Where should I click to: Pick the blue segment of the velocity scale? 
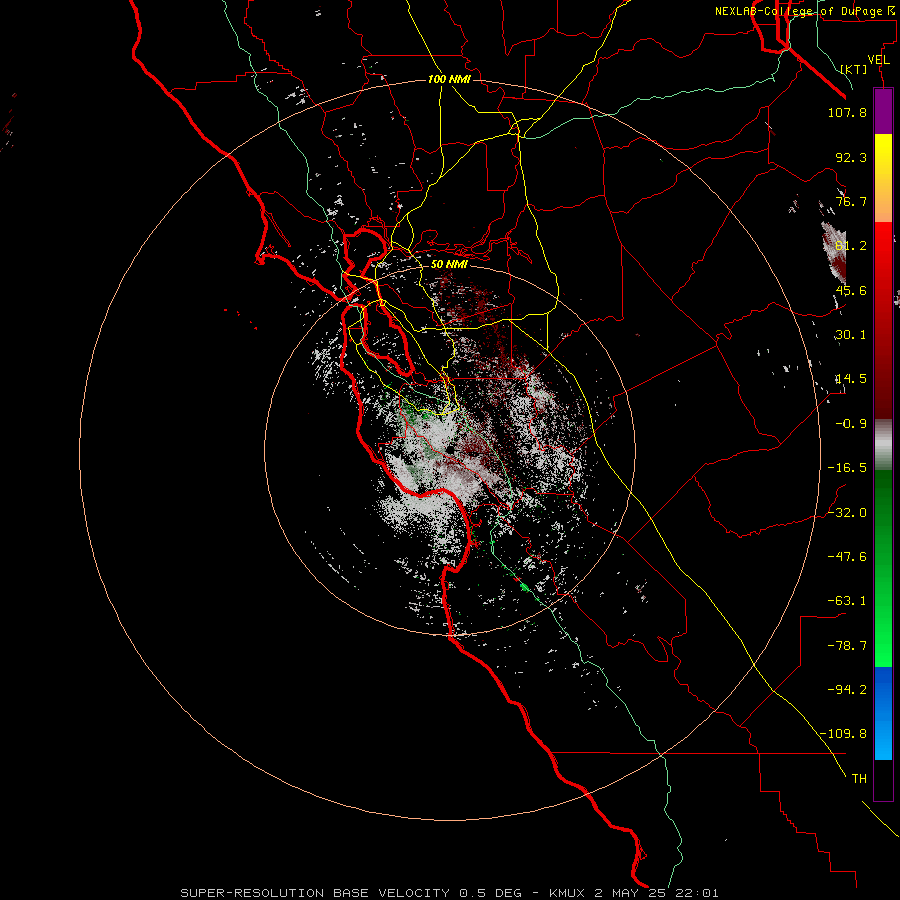pyautogui.click(x=883, y=713)
